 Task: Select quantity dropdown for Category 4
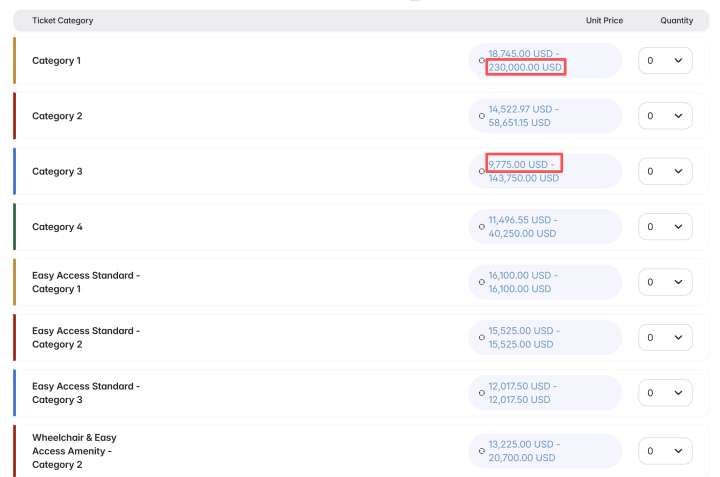pyautogui.click(x=665, y=227)
